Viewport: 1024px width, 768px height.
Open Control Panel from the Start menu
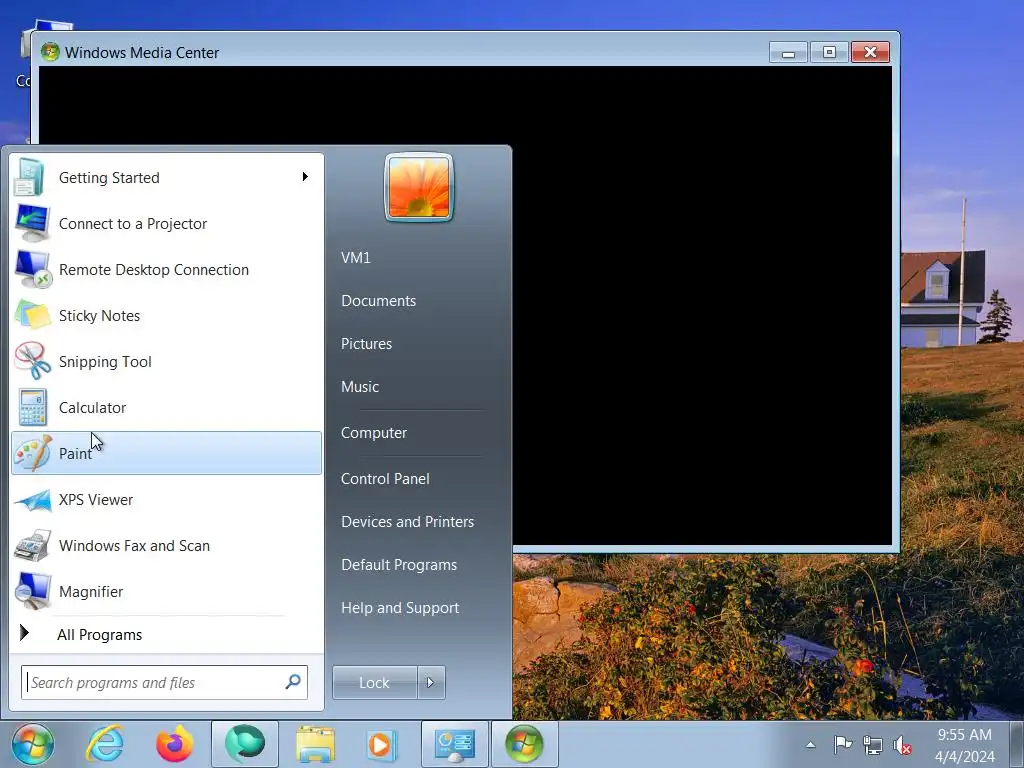point(385,479)
